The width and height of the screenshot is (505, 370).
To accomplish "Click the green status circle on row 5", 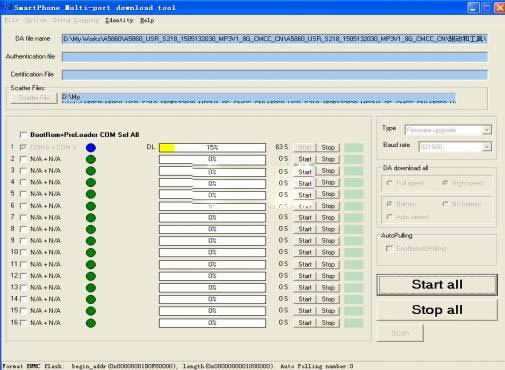I will [x=91, y=194].
